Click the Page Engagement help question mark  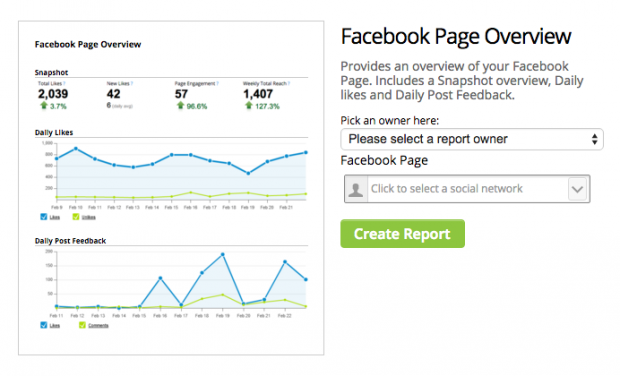coord(217,83)
